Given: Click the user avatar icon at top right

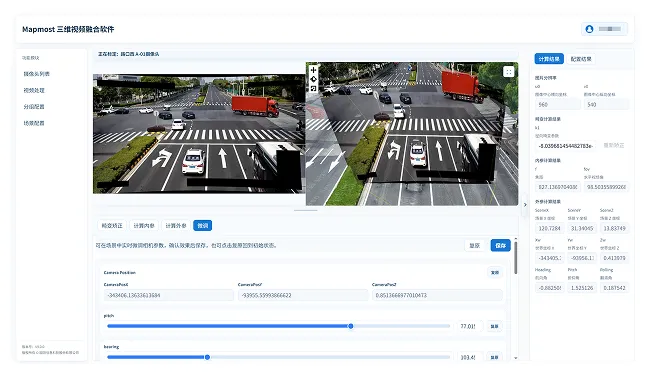Looking at the screenshot, I should [x=589, y=29].
